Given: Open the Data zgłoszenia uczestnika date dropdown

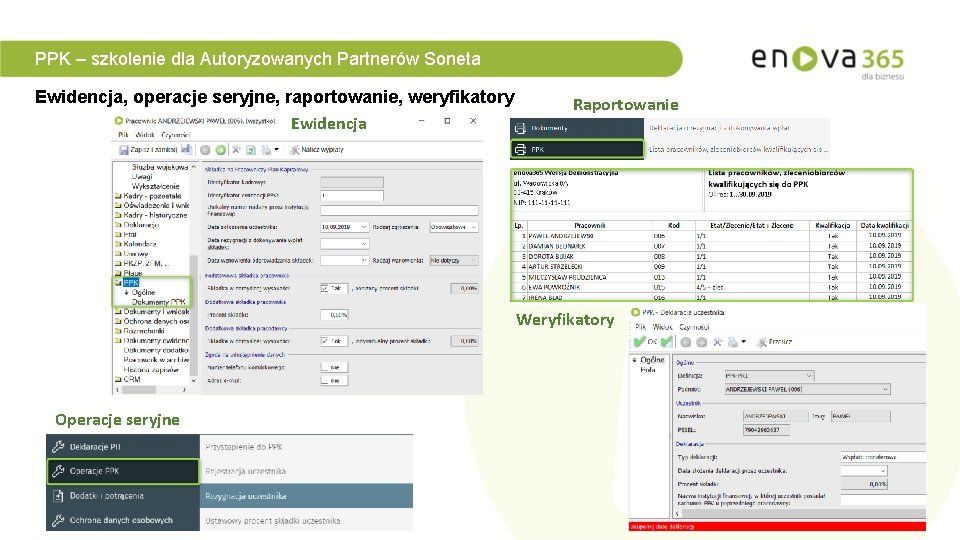Looking at the screenshot, I should (364, 227).
